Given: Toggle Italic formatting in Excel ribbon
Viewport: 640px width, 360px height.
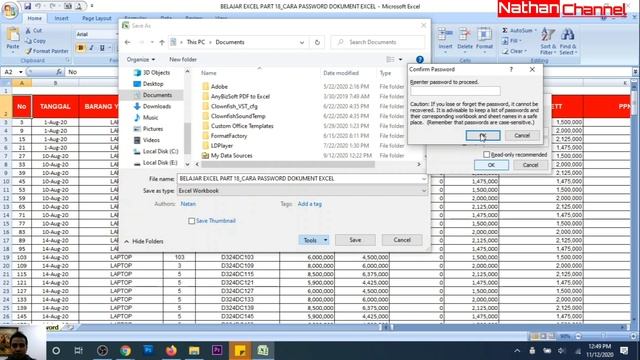Looking at the screenshot, I should point(91,48).
